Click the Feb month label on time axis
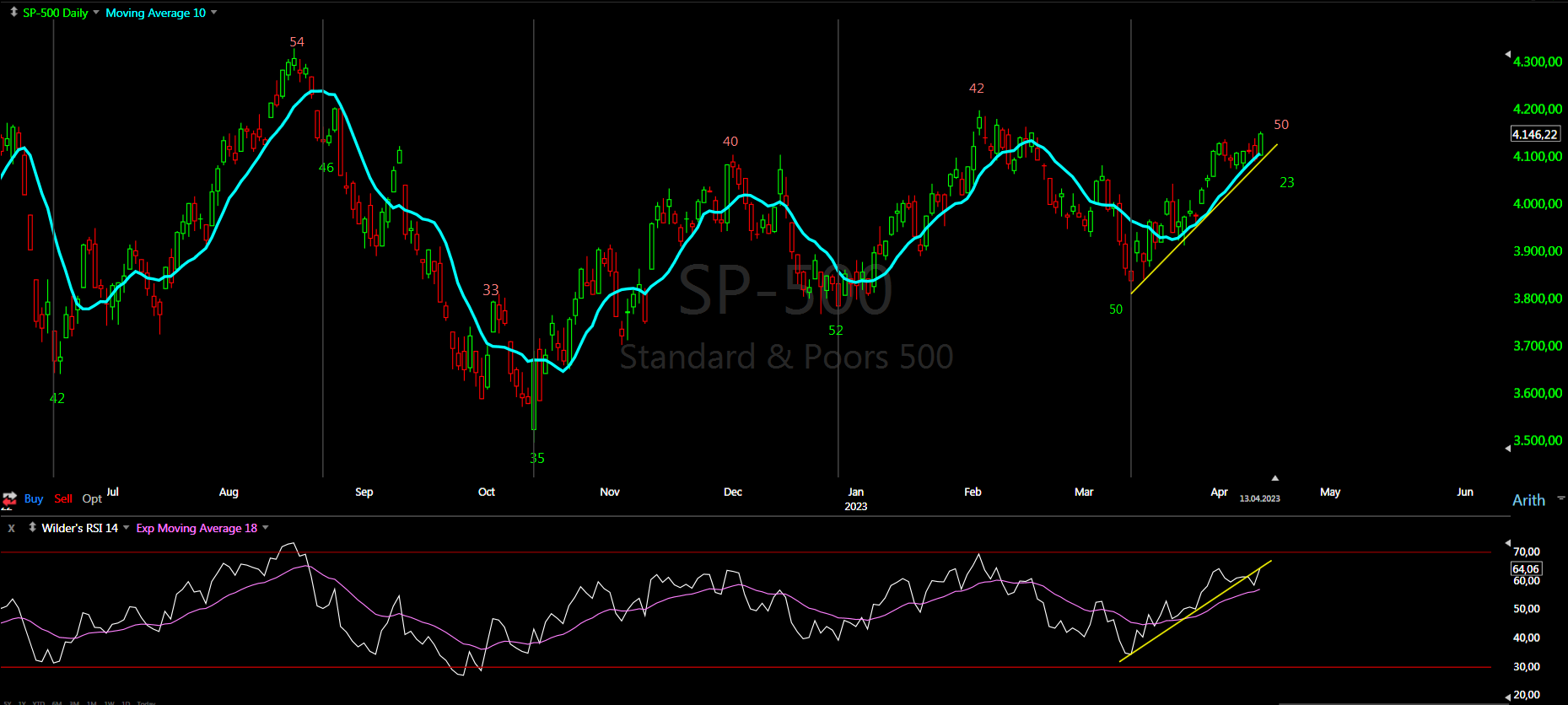 pos(973,492)
